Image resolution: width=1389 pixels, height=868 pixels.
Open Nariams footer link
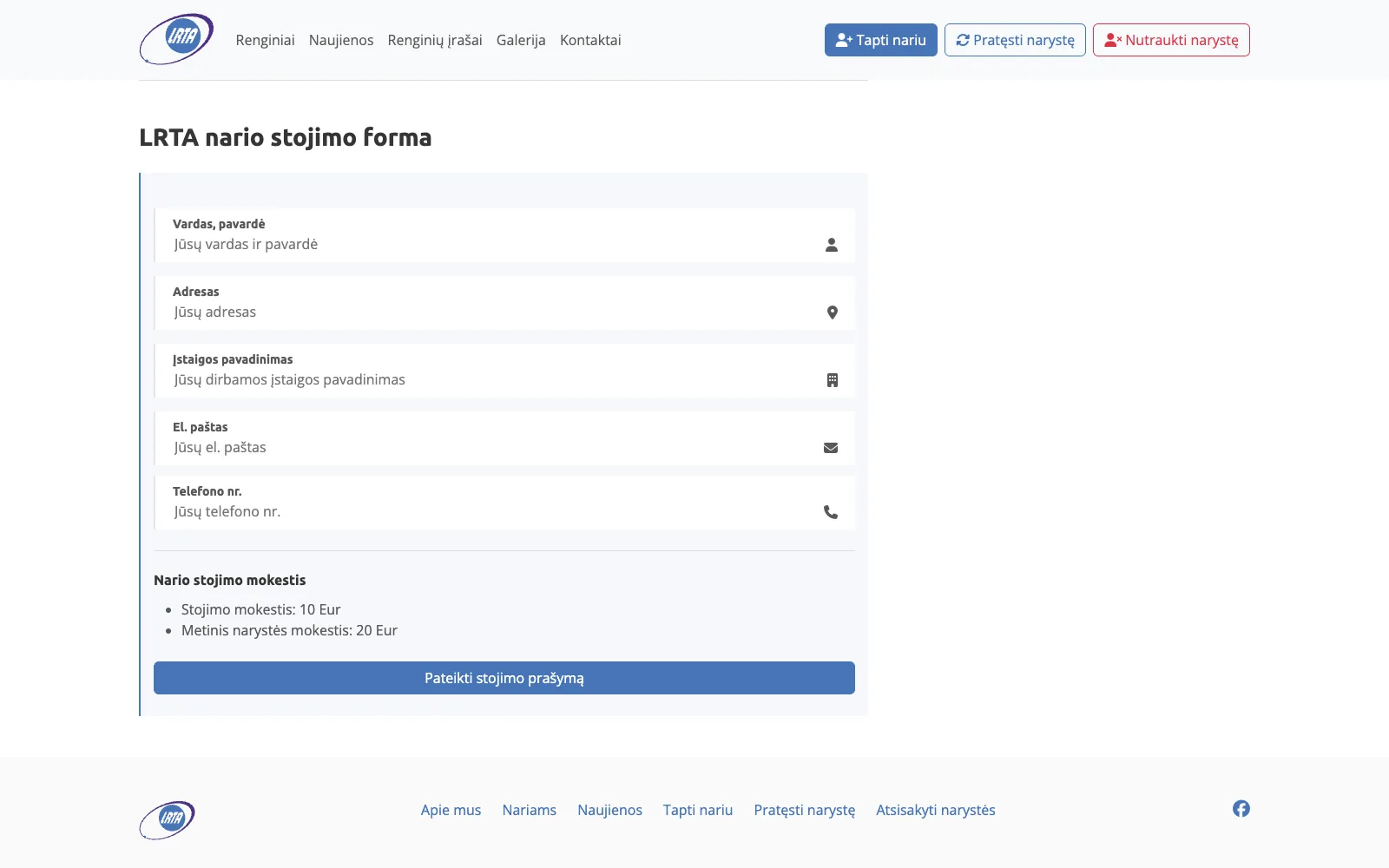[x=530, y=810]
